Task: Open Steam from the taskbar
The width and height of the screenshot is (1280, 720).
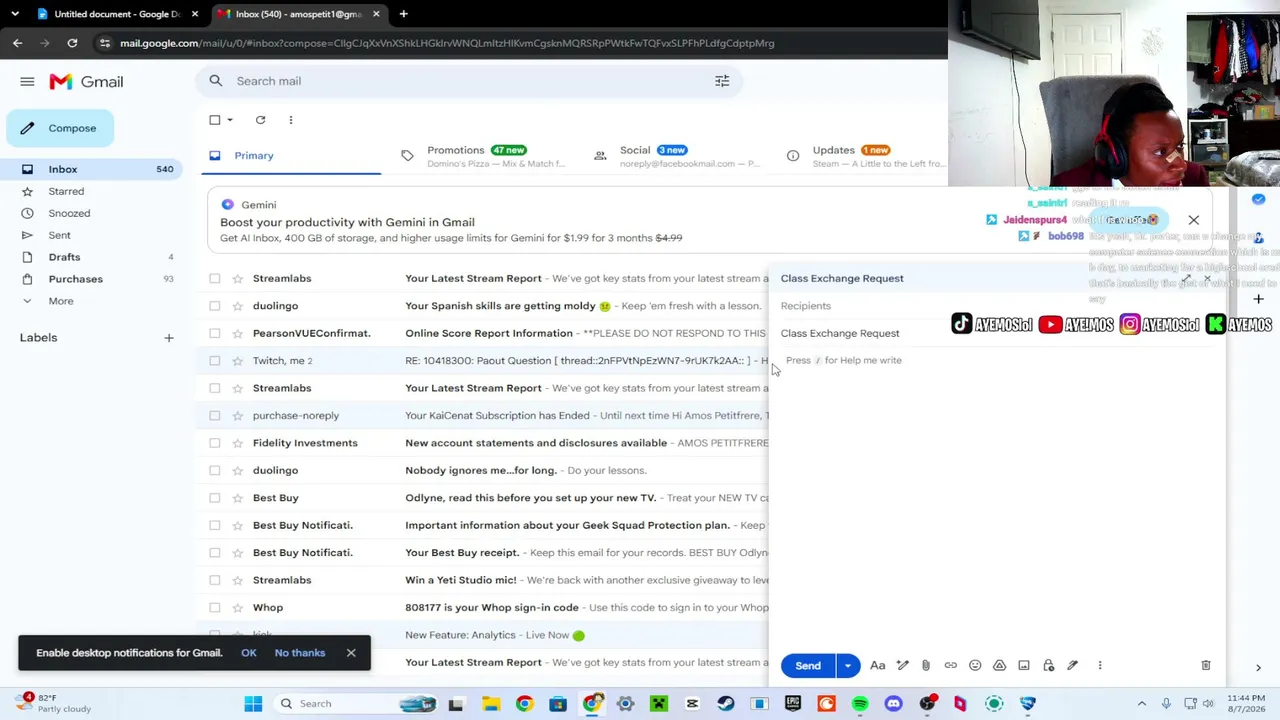Action: tap(726, 704)
